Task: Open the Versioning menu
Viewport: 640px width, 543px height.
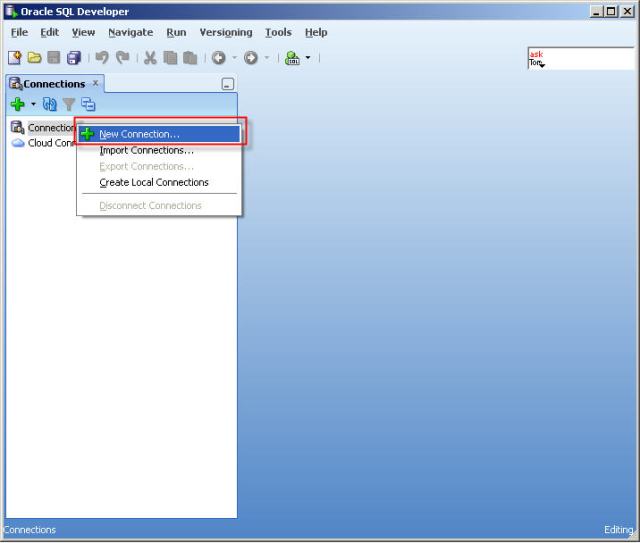Action: 226,32
